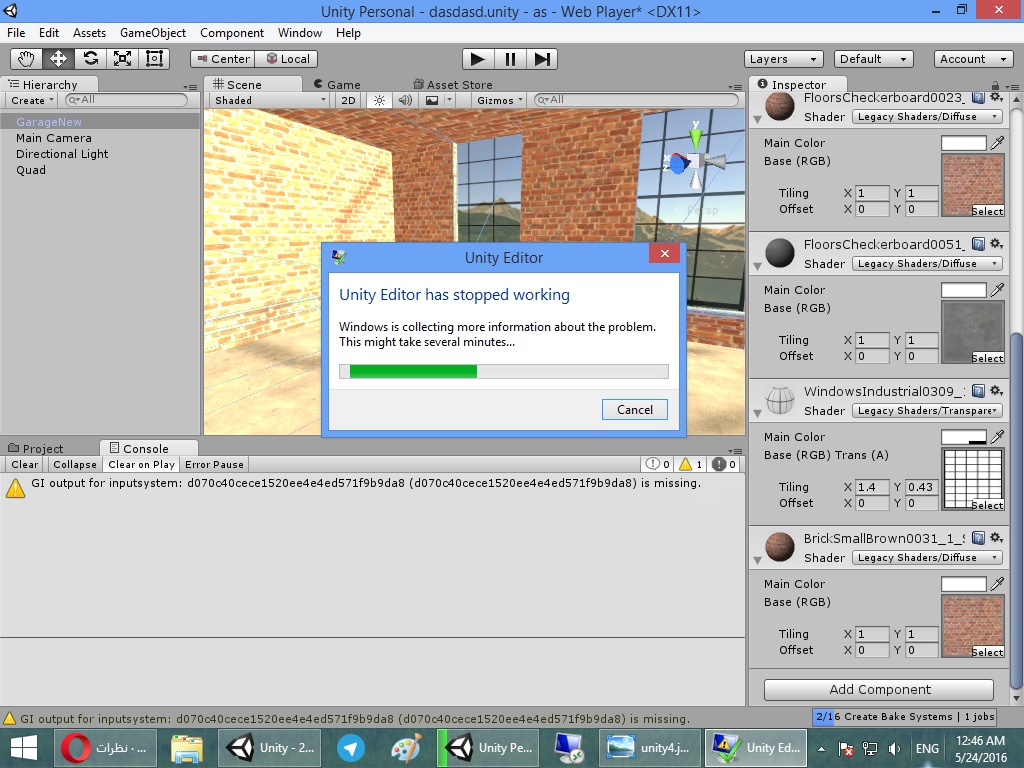Image resolution: width=1024 pixels, height=768 pixels.
Task: Select the Scale tool icon
Action: pos(122,59)
